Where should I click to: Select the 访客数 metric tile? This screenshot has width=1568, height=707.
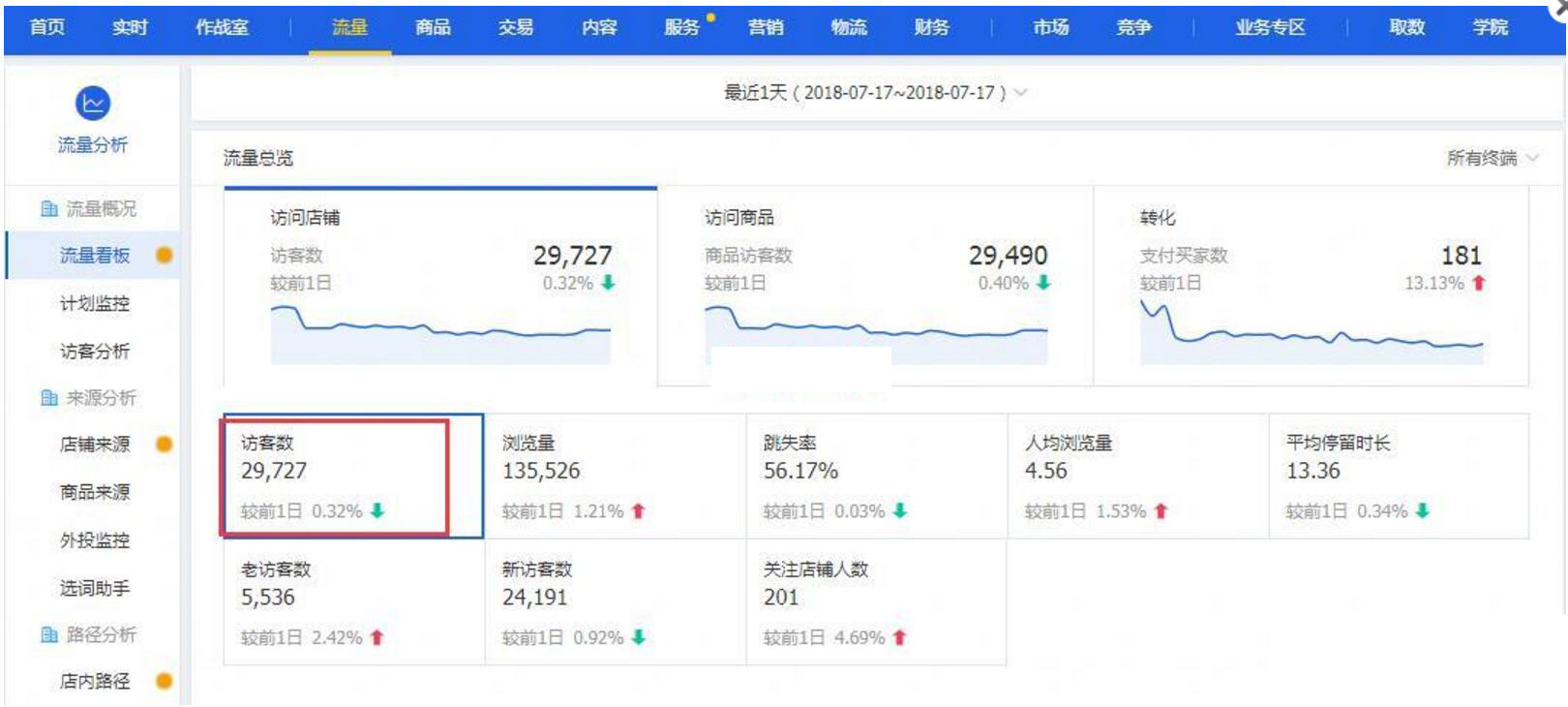pos(353,476)
